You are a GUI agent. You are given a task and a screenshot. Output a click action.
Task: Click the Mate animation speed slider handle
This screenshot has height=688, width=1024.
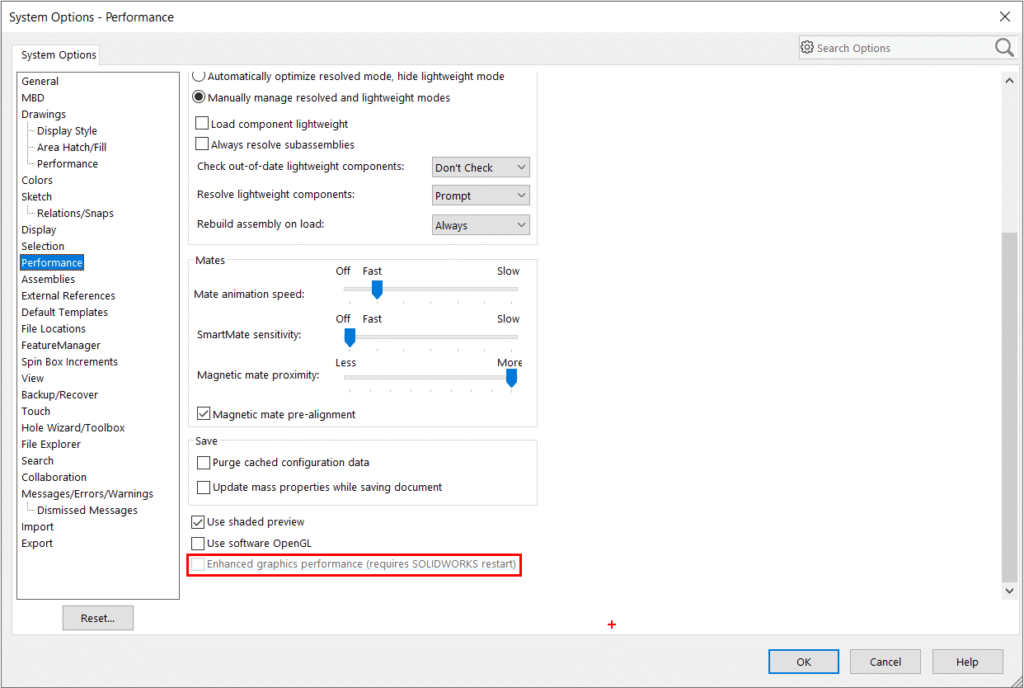click(x=377, y=289)
